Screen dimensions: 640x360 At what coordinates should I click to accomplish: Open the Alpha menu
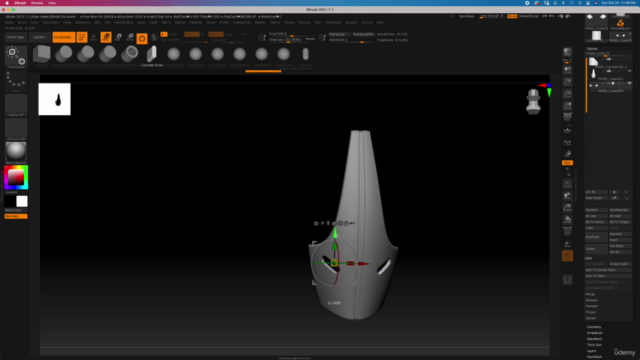tap(9, 22)
